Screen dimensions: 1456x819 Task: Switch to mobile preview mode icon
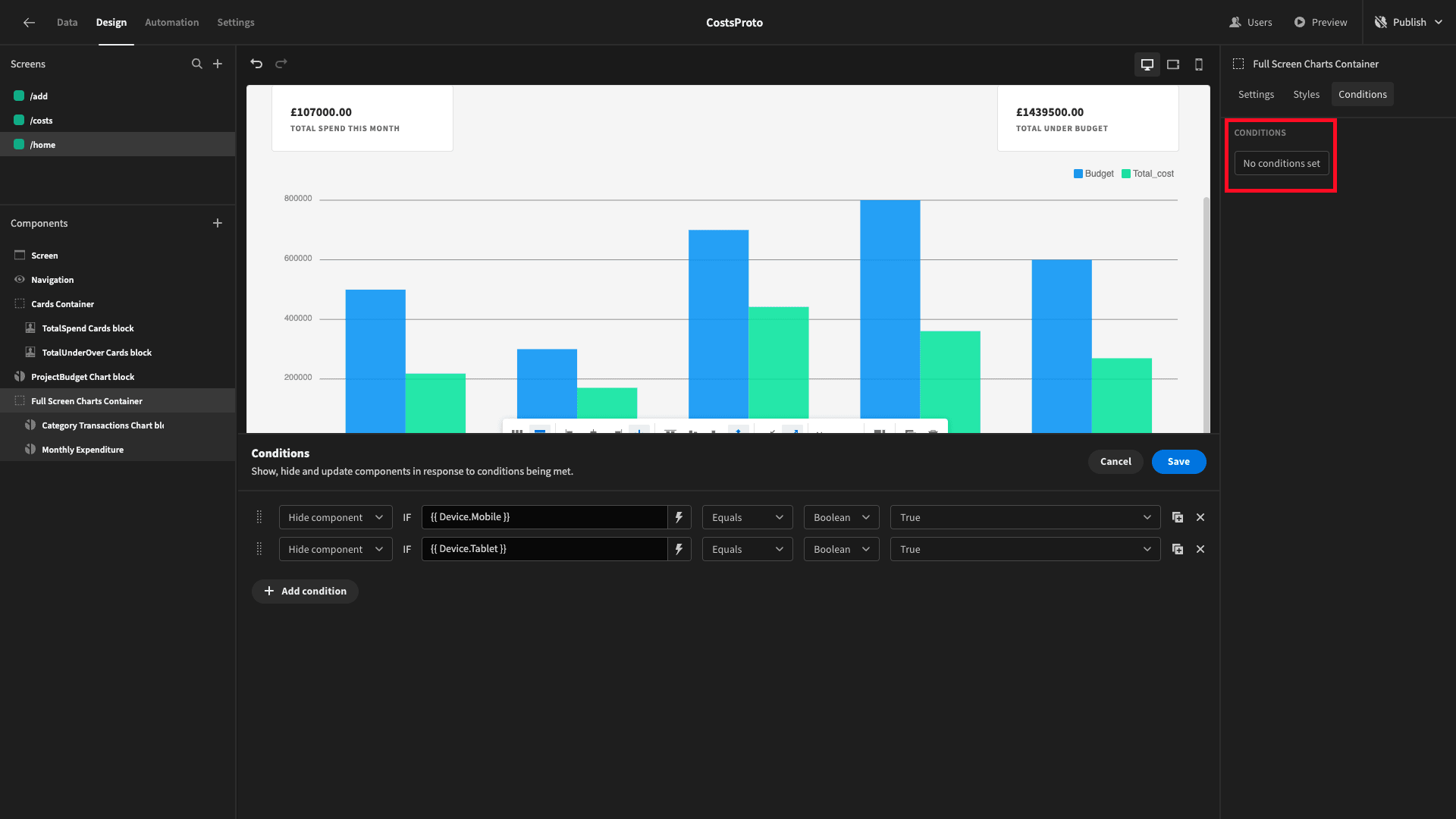1198,64
